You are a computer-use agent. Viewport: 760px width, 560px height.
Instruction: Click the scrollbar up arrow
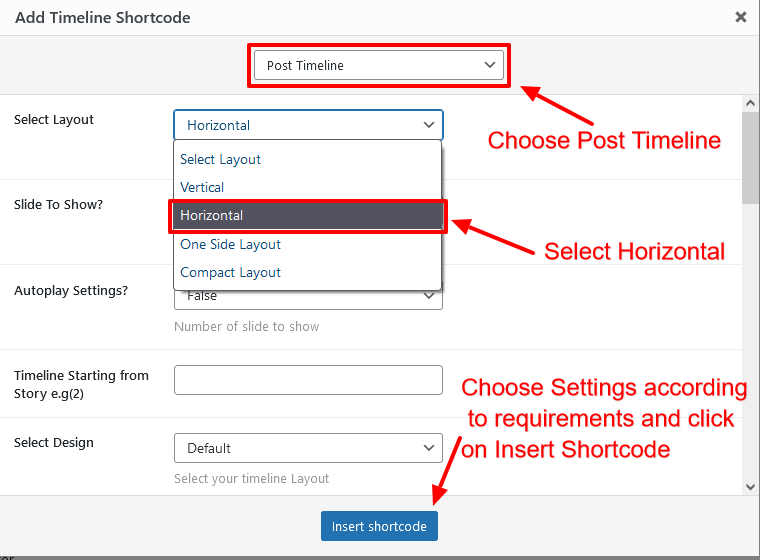750,103
